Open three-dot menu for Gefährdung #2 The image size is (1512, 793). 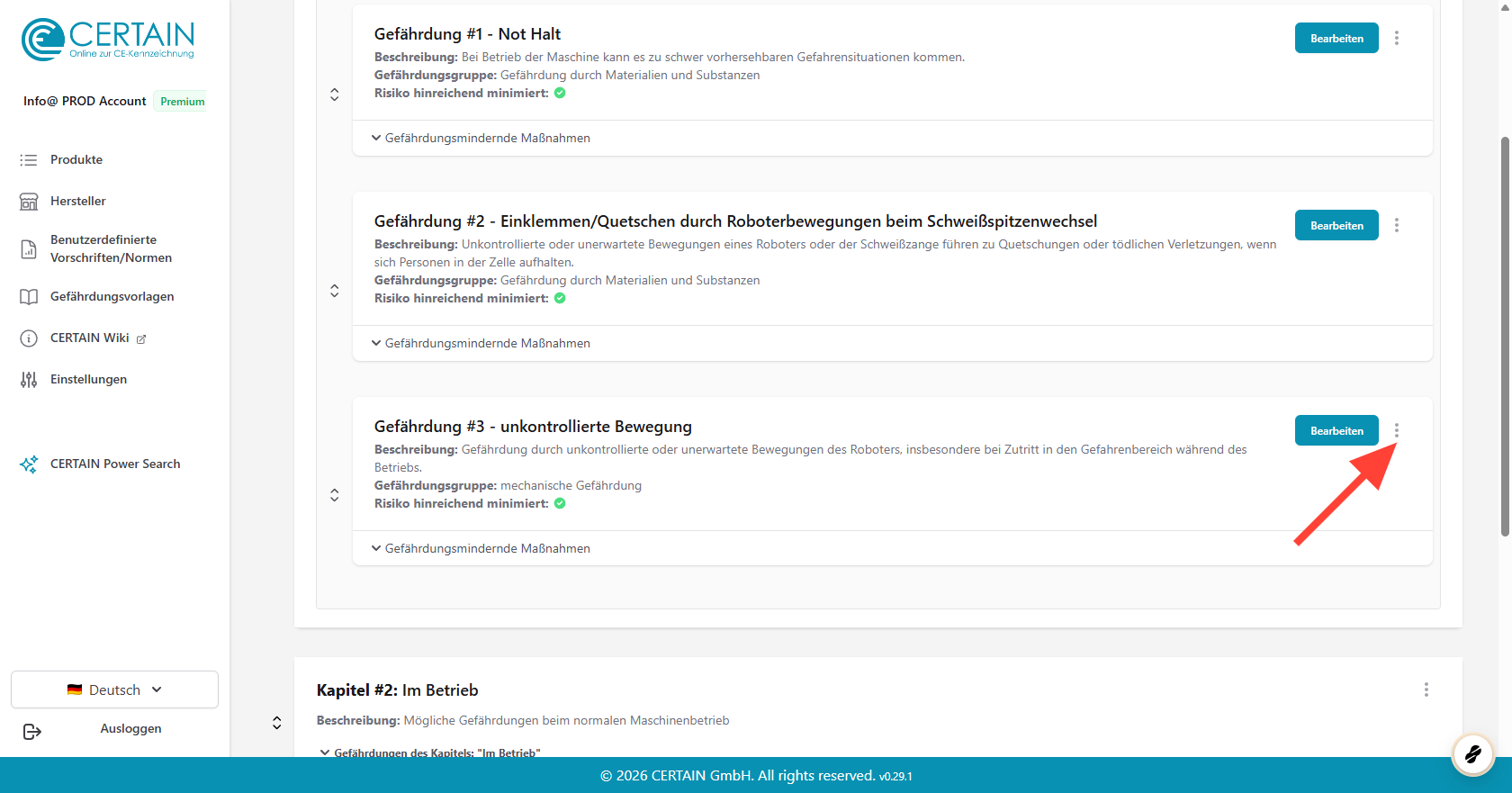pos(1396,225)
